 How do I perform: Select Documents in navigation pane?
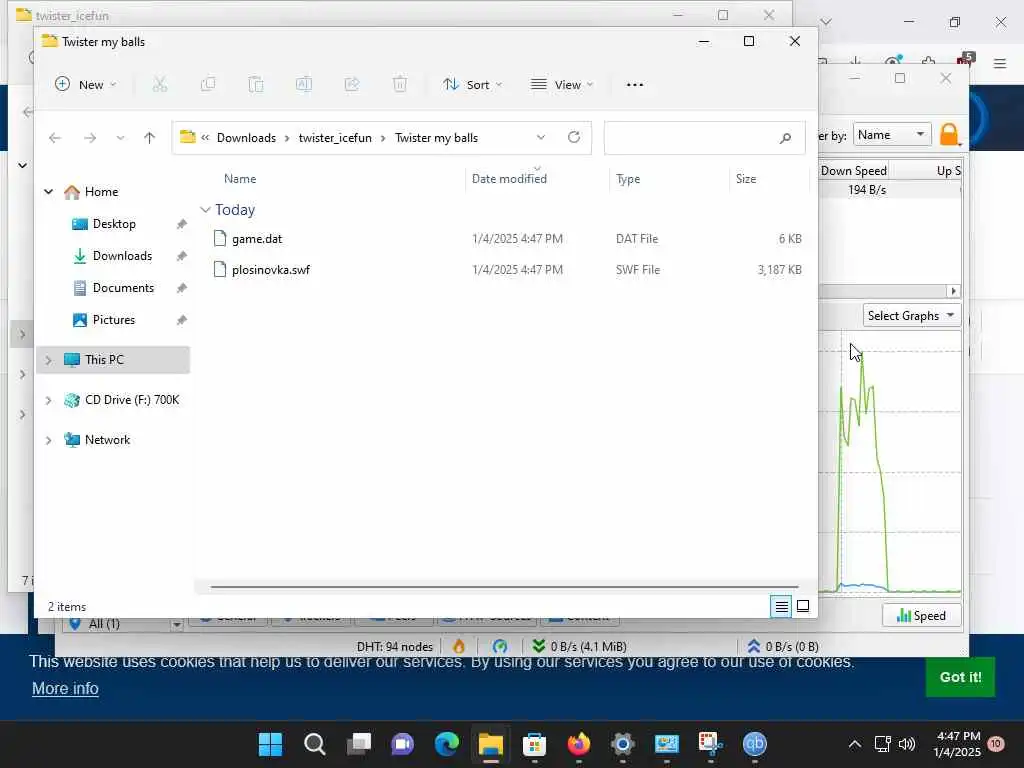point(123,288)
